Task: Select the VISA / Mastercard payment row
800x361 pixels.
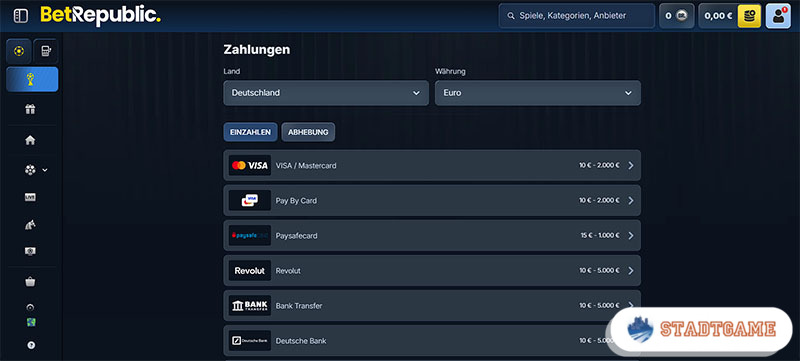Action: (432, 165)
